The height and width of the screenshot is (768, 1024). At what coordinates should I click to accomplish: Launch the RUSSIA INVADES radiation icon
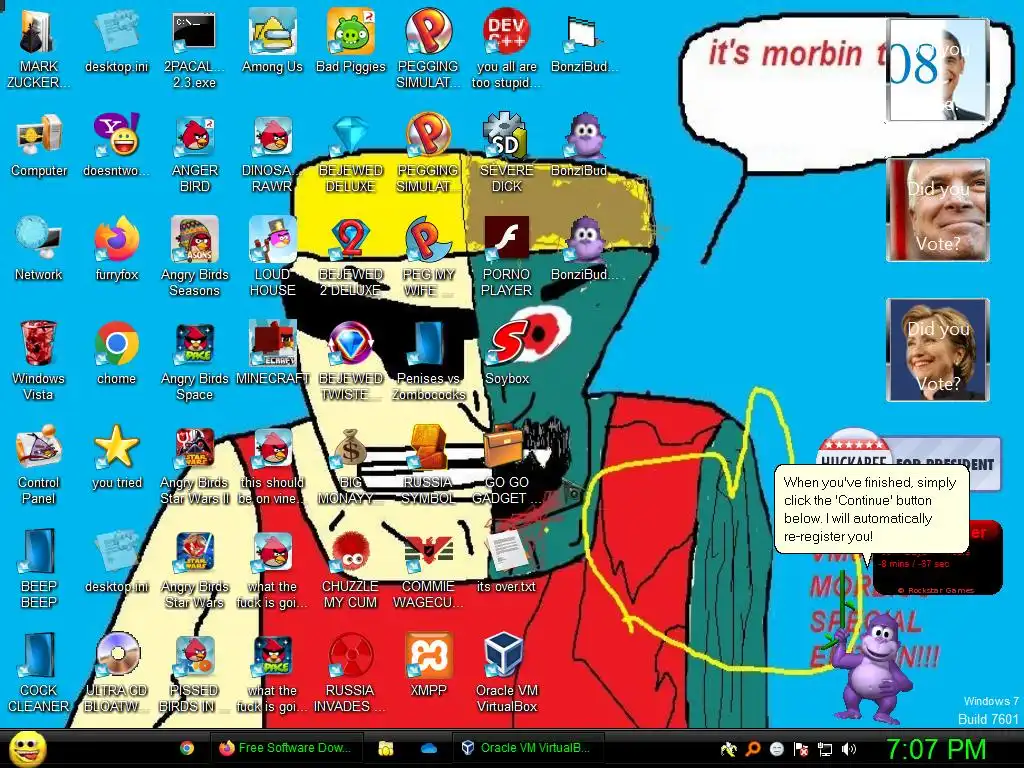point(351,673)
